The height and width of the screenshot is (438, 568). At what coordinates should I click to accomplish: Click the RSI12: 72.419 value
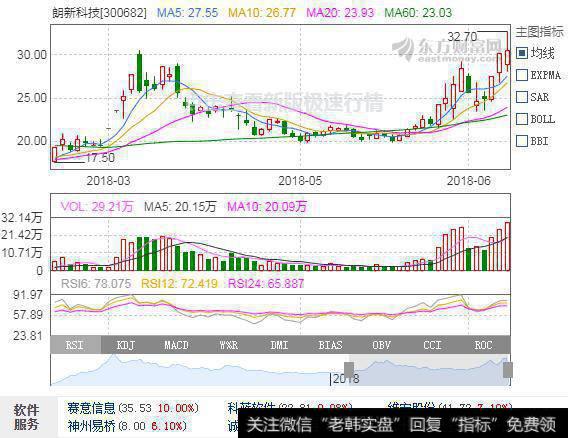179,283
